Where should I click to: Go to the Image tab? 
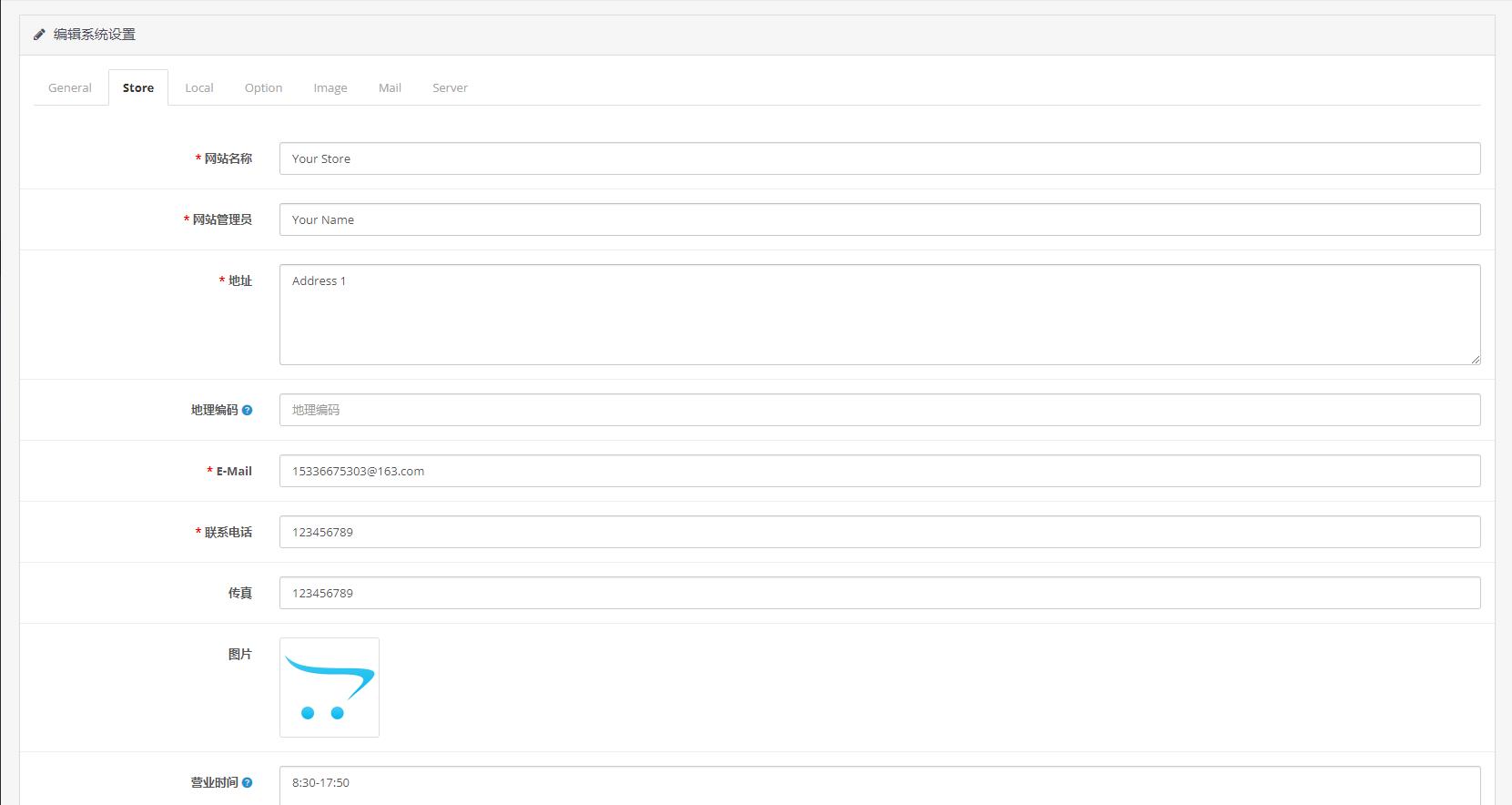tap(330, 87)
